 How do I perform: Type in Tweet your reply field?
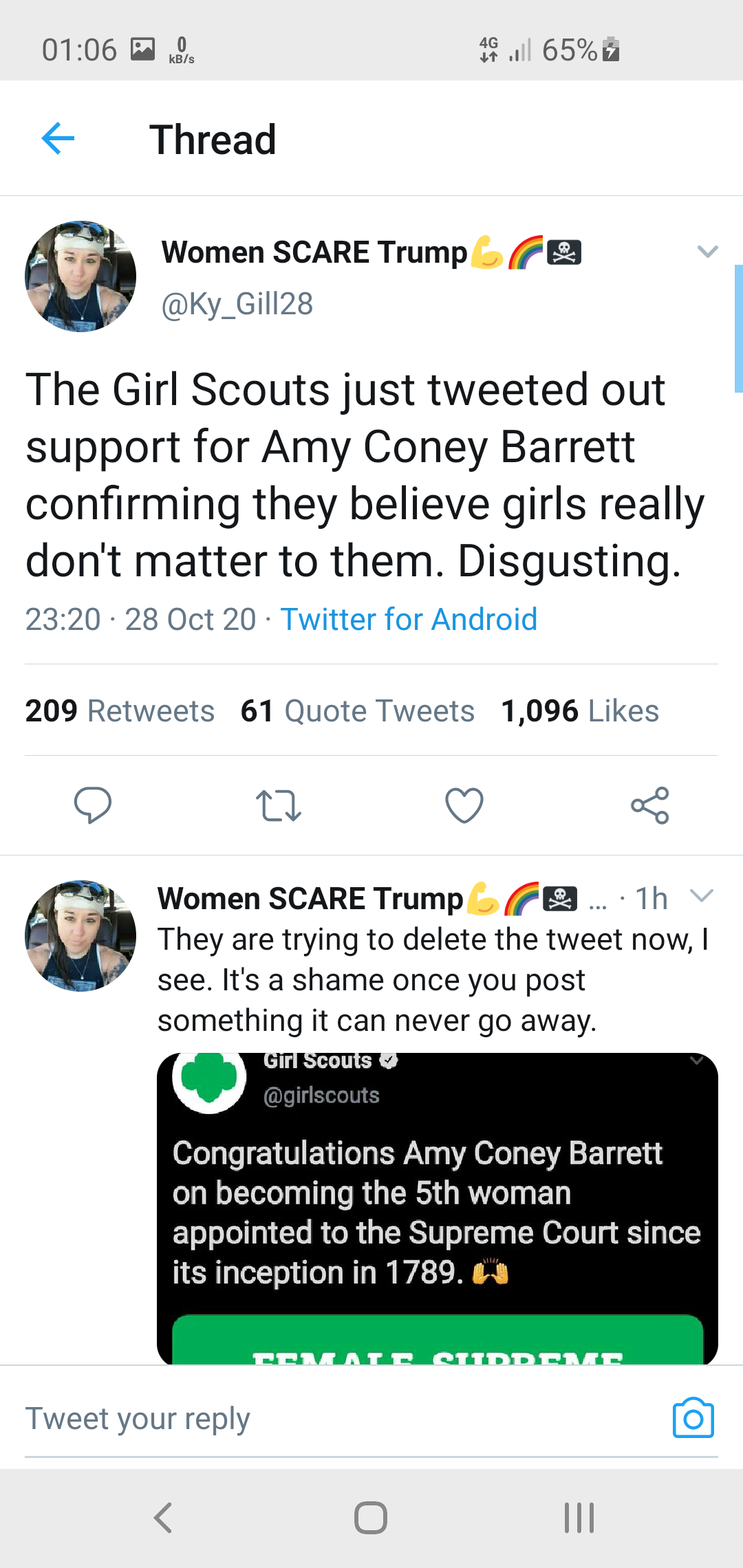click(330, 1418)
